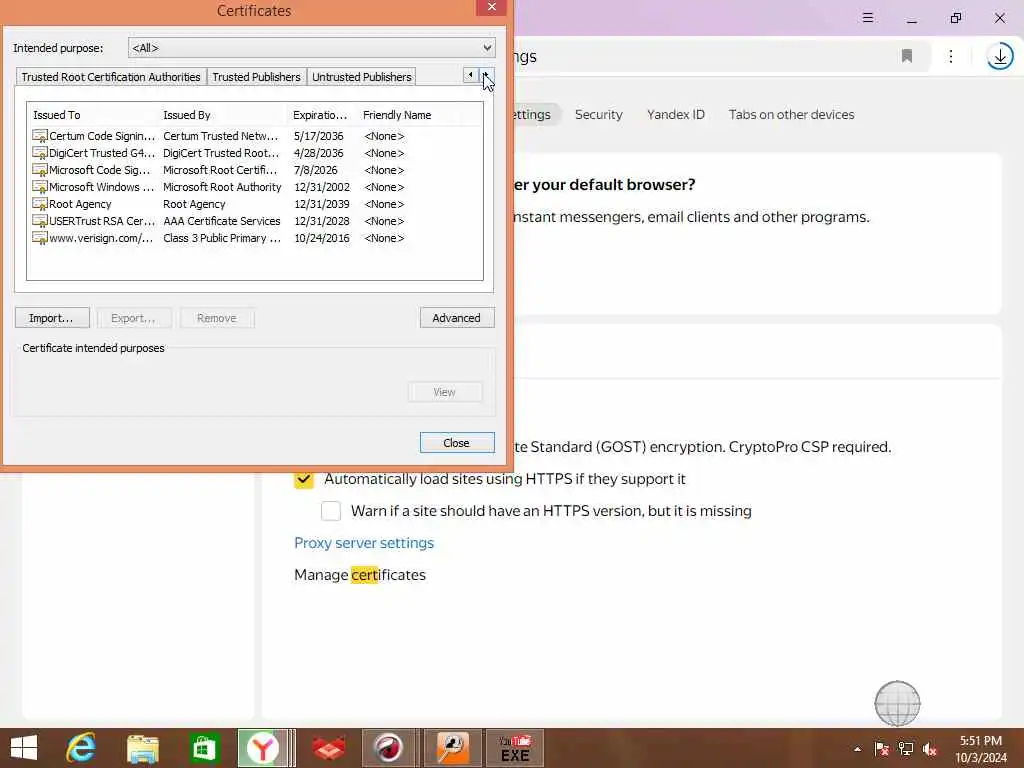Open the three-dot menu in address bar
1024x768 pixels.
pos(951,56)
